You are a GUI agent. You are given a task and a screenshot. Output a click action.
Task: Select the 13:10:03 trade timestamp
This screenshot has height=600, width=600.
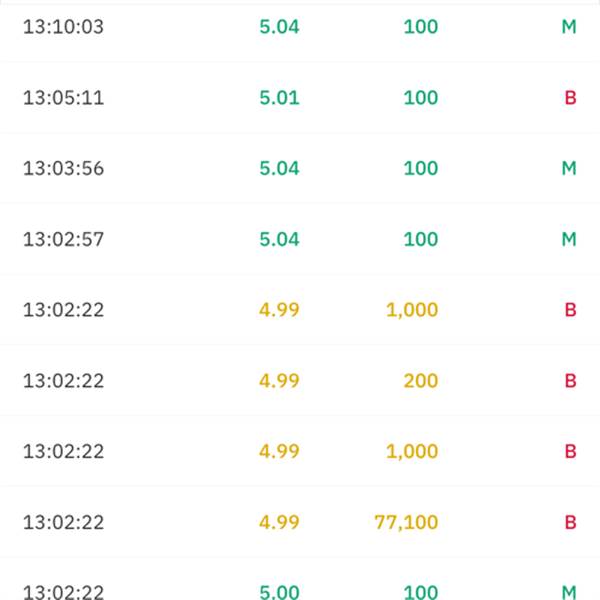(x=64, y=27)
